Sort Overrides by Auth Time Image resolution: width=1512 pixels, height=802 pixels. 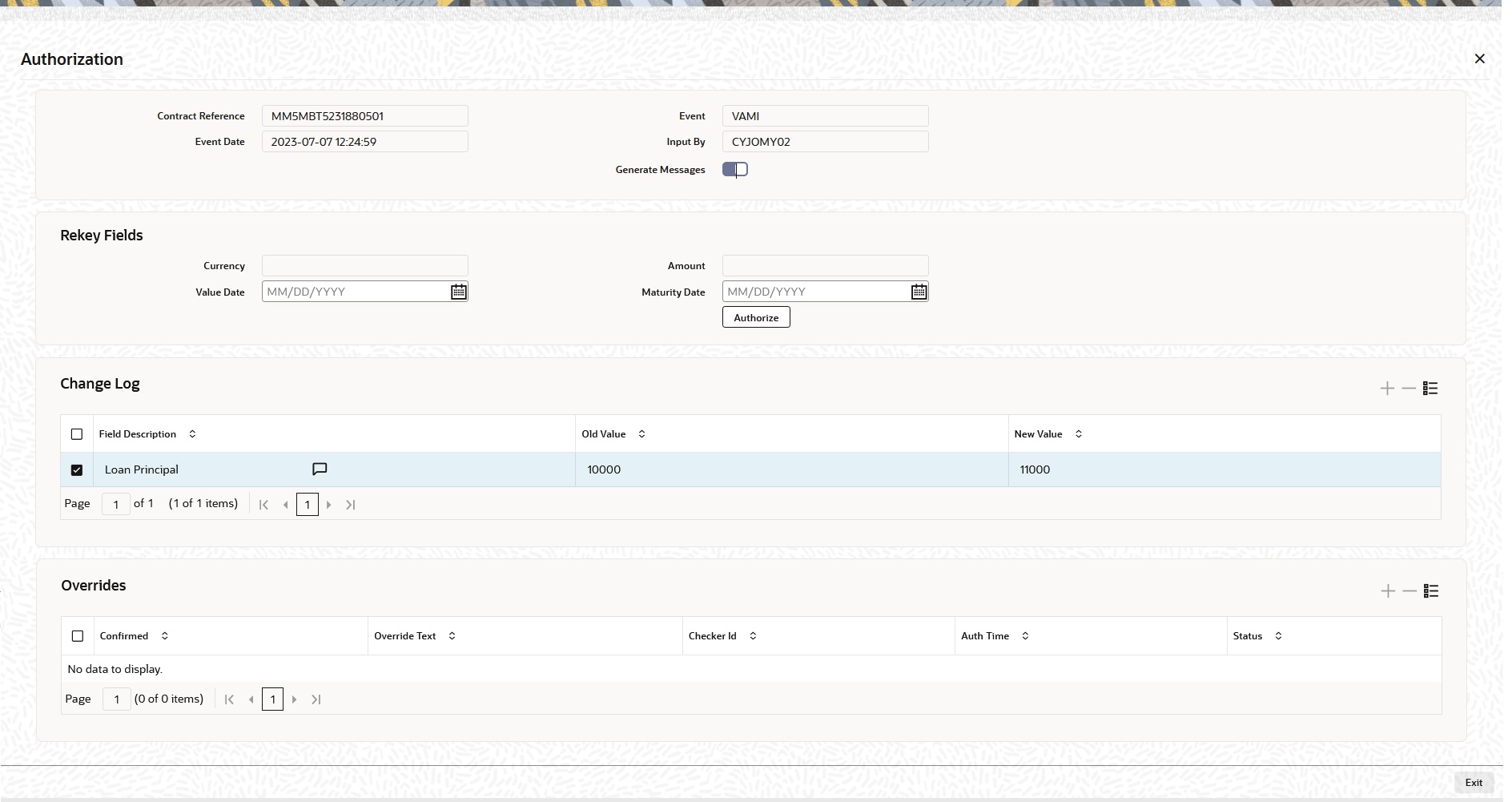click(1025, 636)
